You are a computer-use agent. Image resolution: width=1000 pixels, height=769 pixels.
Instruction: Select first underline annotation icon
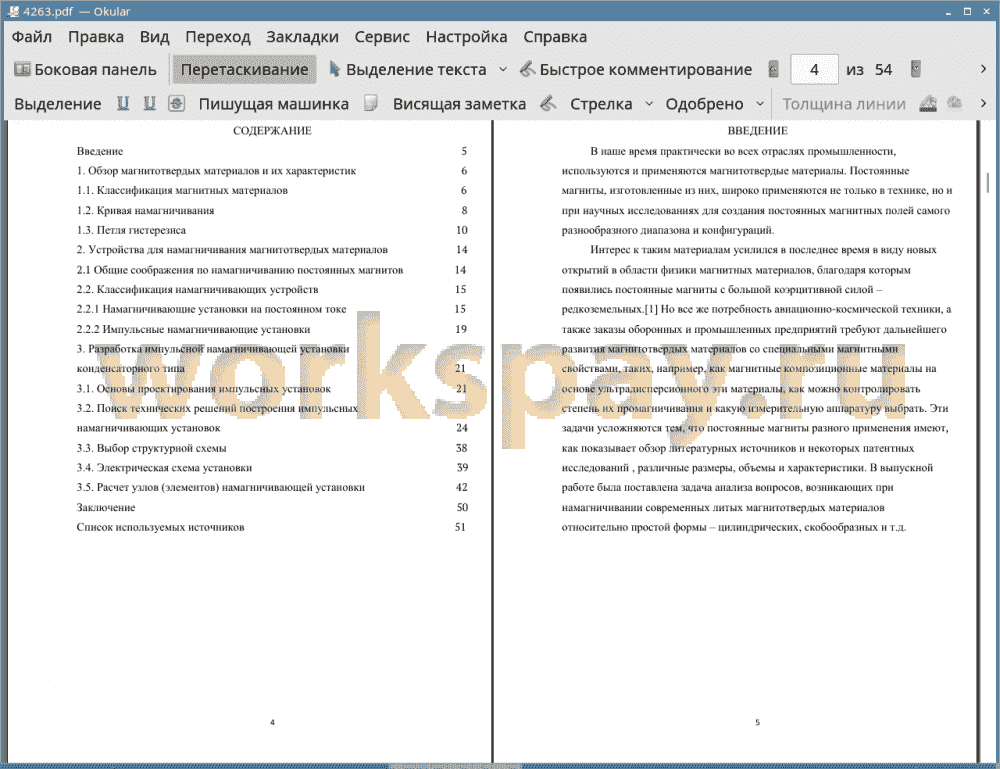pos(123,103)
